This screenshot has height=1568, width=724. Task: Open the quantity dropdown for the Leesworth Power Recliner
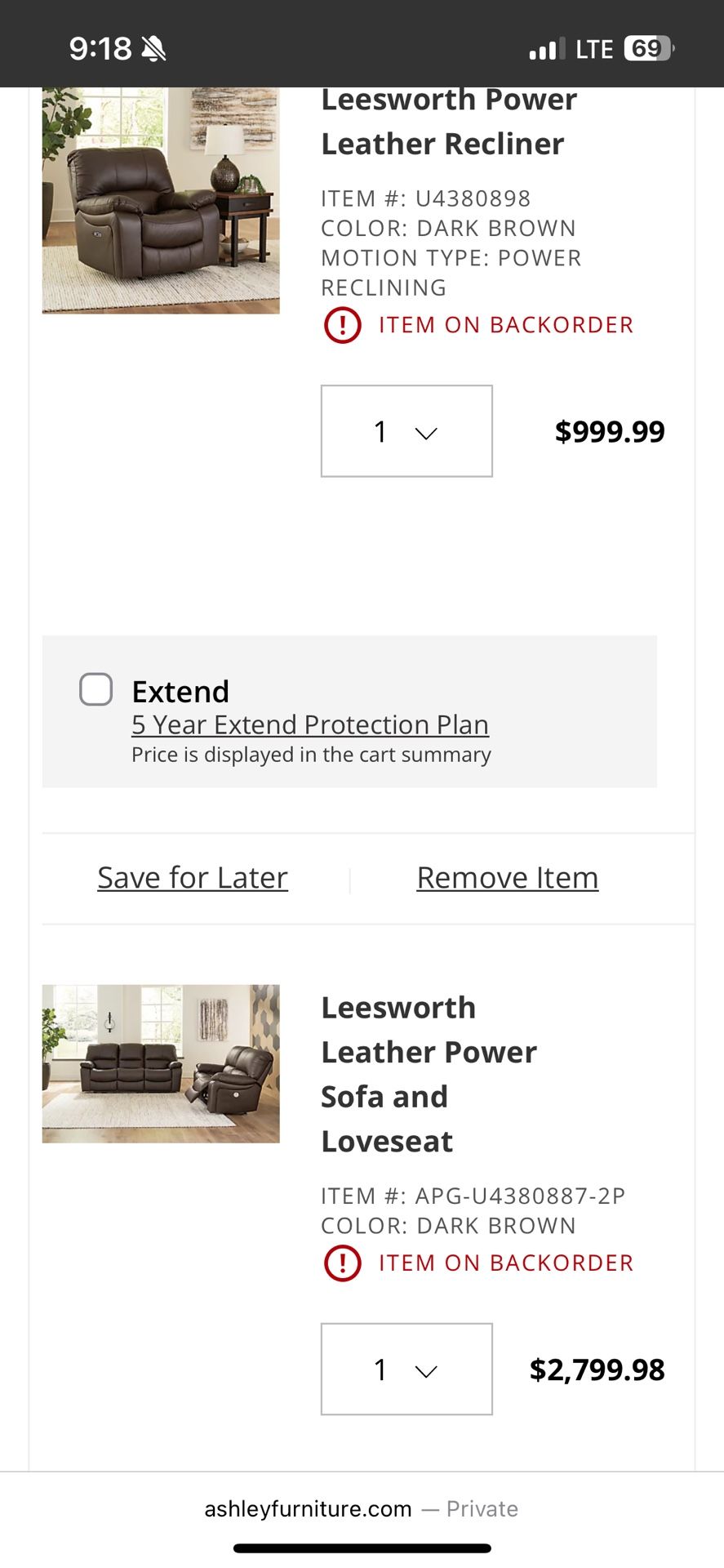(406, 431)
